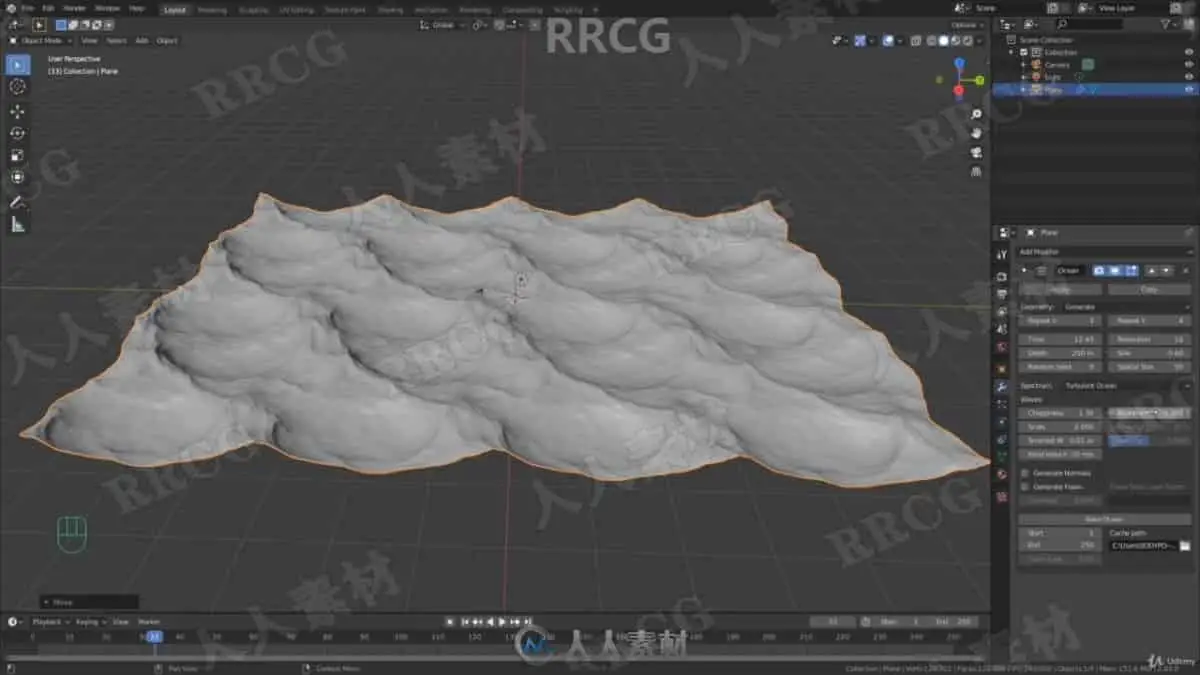Click the timeline current frame marker

[154, 636]
